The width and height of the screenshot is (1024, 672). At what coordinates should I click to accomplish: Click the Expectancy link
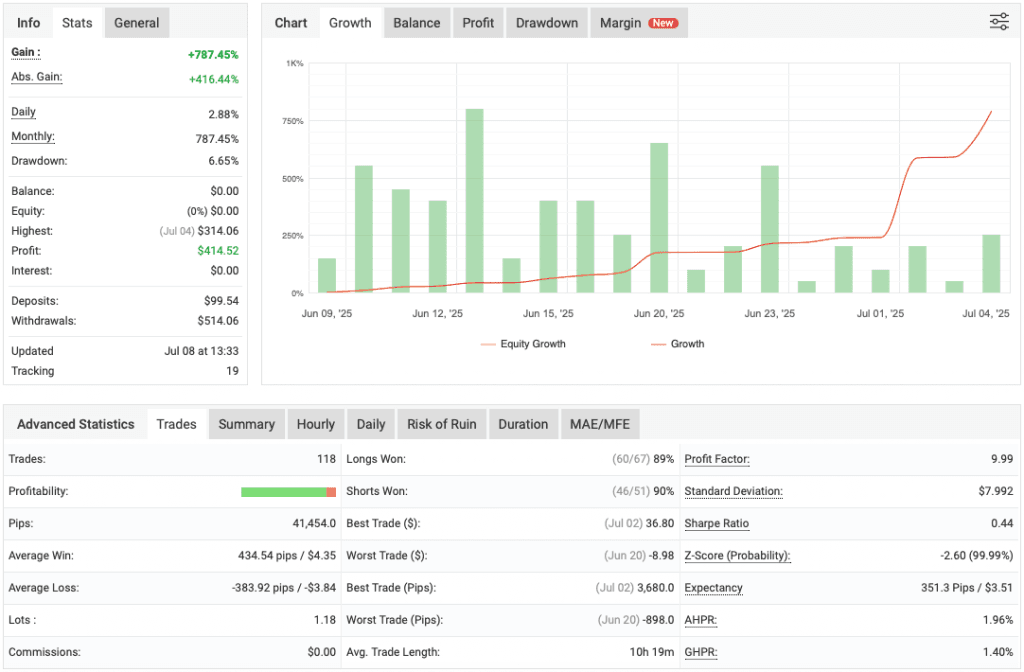pos(713,588)
